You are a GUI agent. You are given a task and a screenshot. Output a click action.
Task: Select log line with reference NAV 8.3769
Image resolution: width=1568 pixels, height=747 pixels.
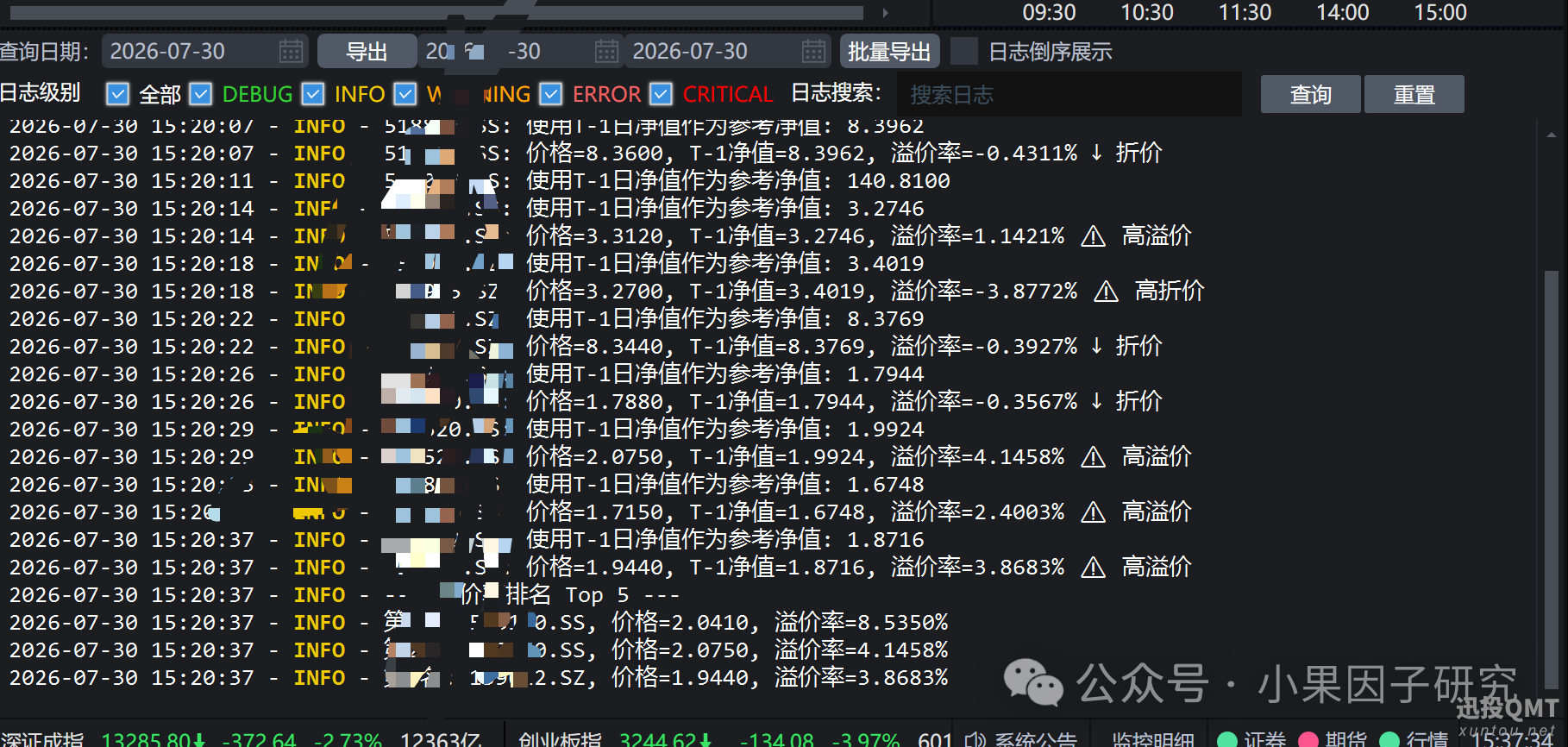[x=467, y=319]
